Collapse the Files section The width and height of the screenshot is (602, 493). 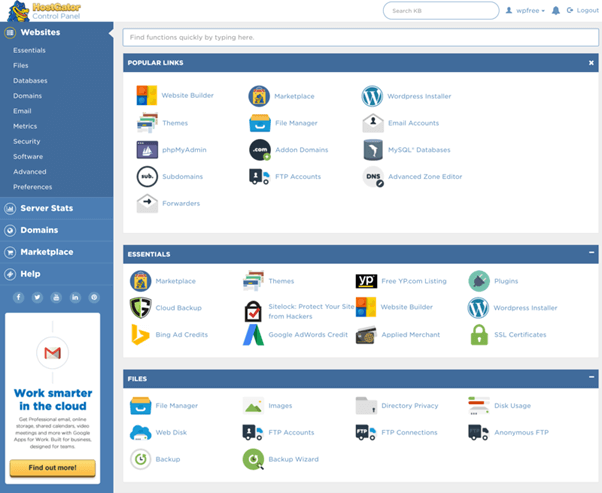click(591, 377)
